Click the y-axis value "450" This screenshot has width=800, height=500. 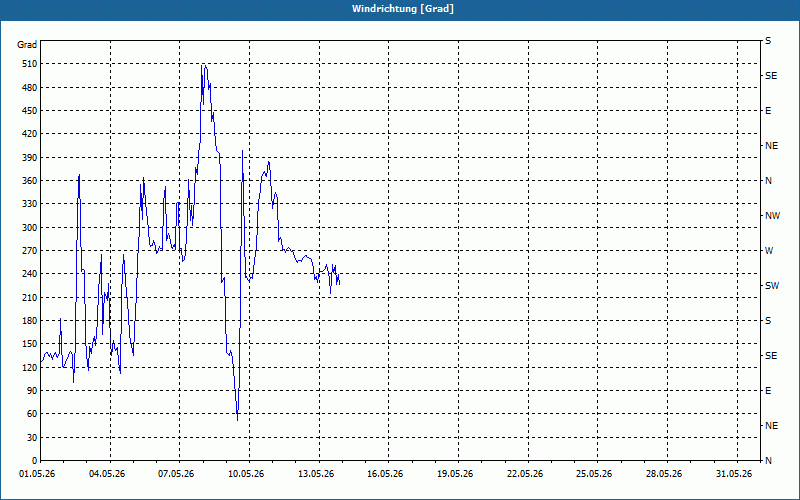coord(29,111)
